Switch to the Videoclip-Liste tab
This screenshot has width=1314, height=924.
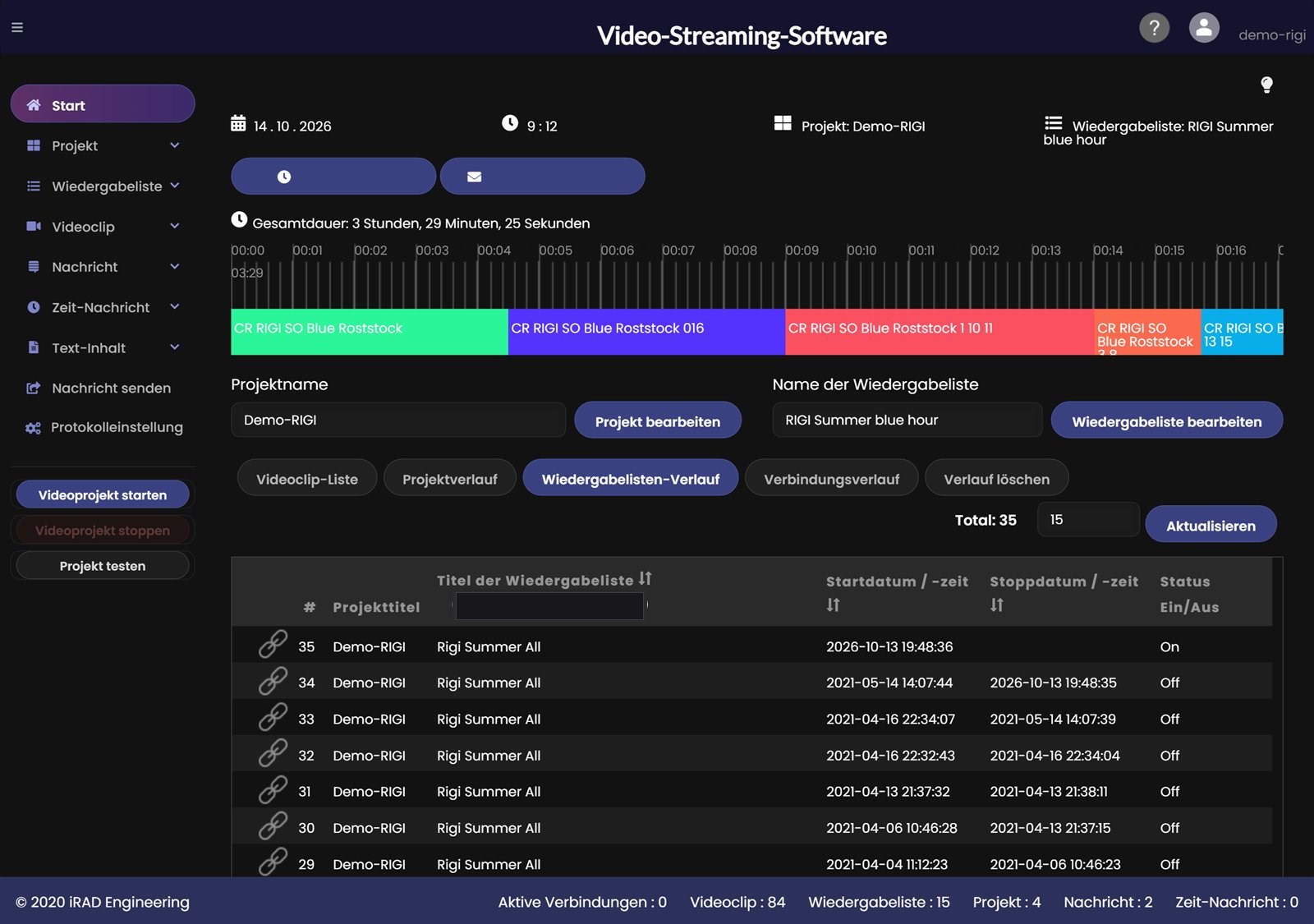(x=307, y=479)
